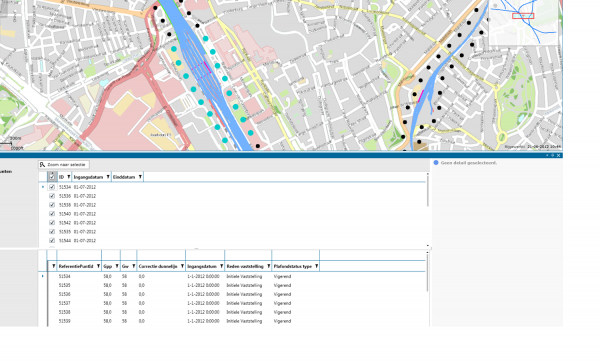Image resolution: width=600 pixels, height=363 pixels.
Task: Open the filter icon in the lower table's first column
Action: pos(54,266)
